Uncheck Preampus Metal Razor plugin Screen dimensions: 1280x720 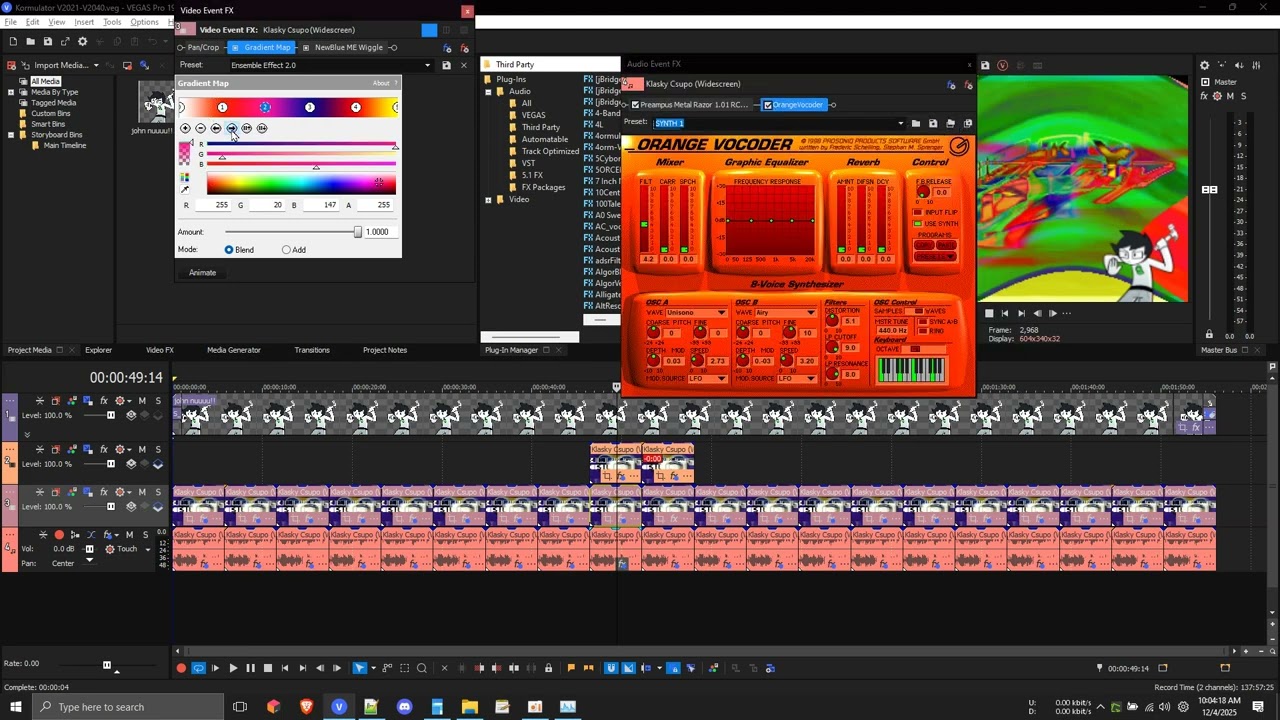point(635,104)
